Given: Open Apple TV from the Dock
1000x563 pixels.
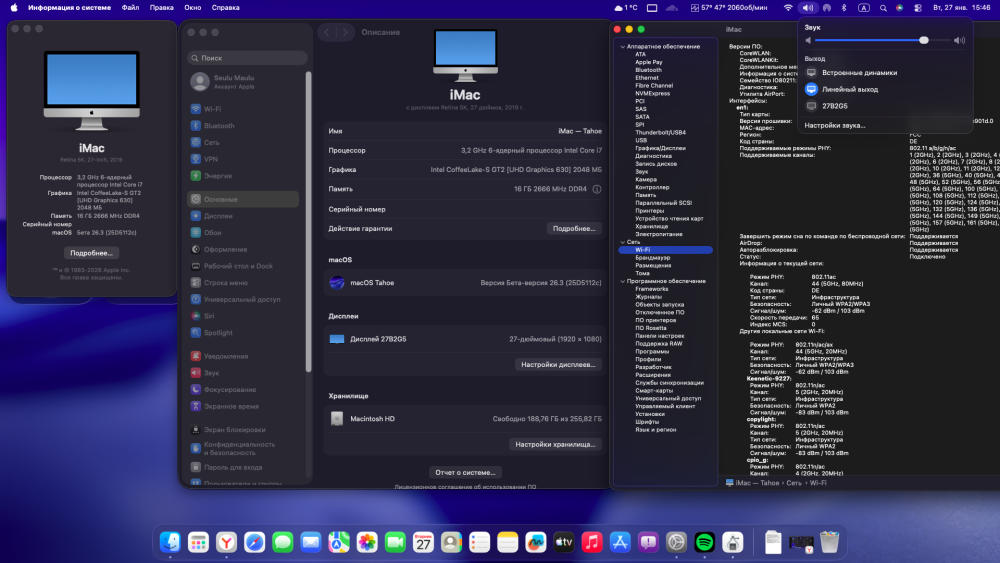Looking at the screenshot, I should (x=564, y=542).
